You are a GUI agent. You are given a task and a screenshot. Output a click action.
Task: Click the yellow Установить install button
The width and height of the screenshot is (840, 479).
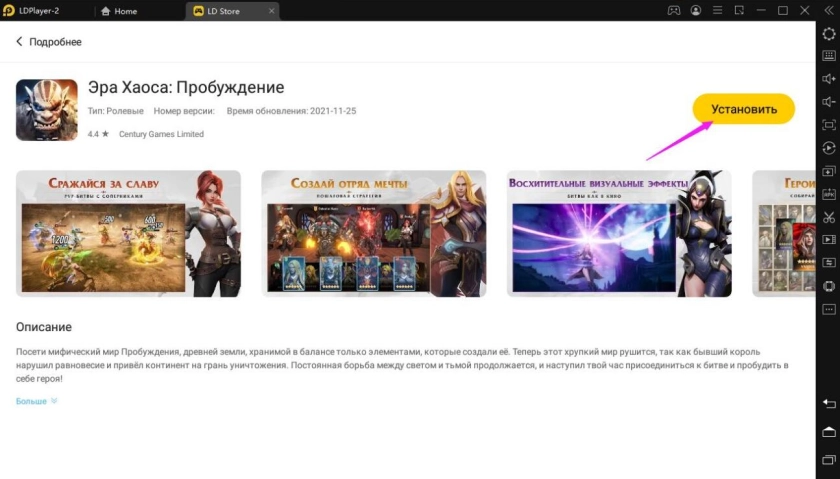tap(743, 109)
